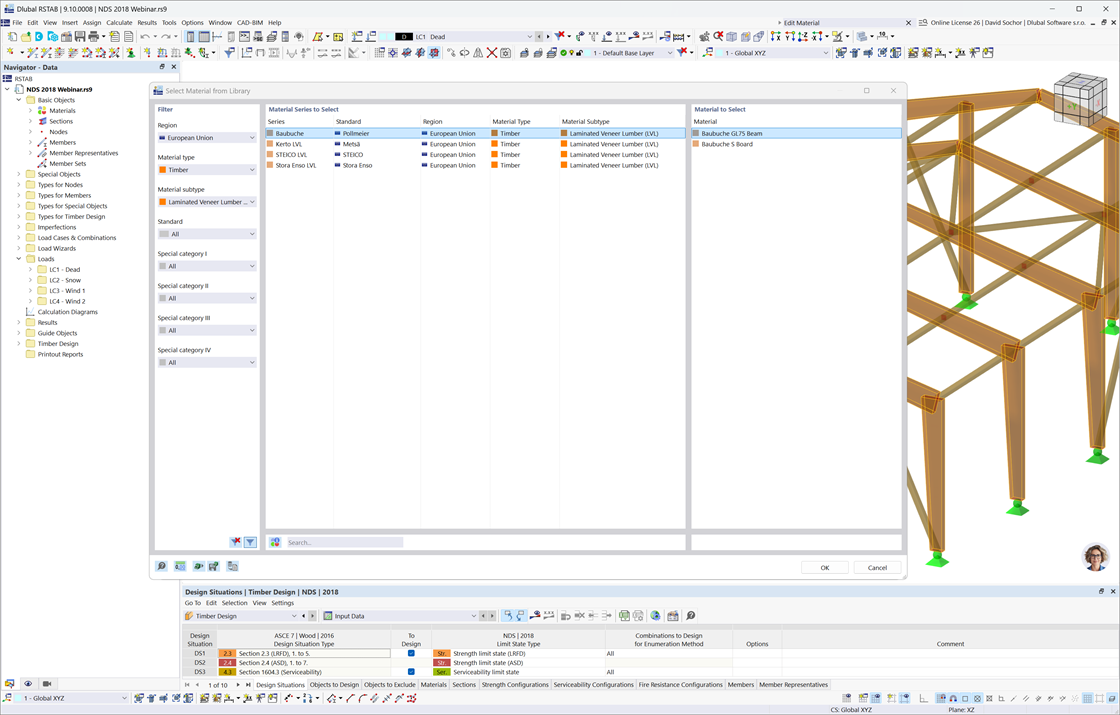Viewport: 1120px width, 715px height.
Task: Click orange 2.3 swatch in DS1 row
Action: coord(227,653)
